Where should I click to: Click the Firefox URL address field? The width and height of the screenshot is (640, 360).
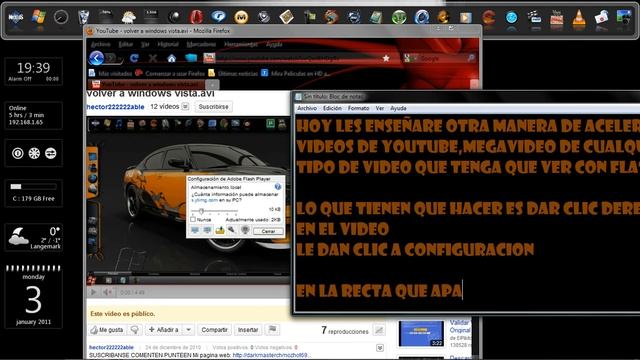[x=298, y=58]
